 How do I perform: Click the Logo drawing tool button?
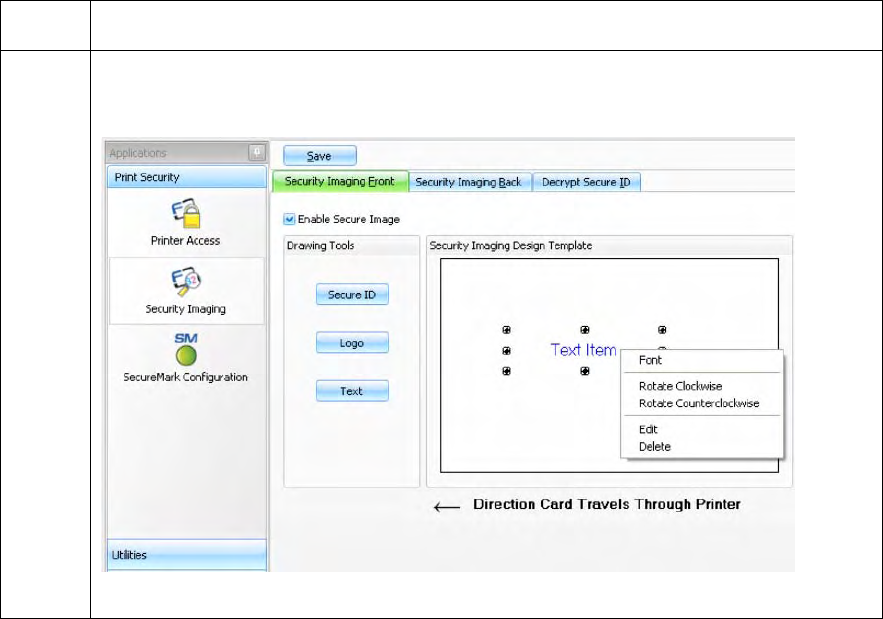pyautogui.click(x=352, y=343)
